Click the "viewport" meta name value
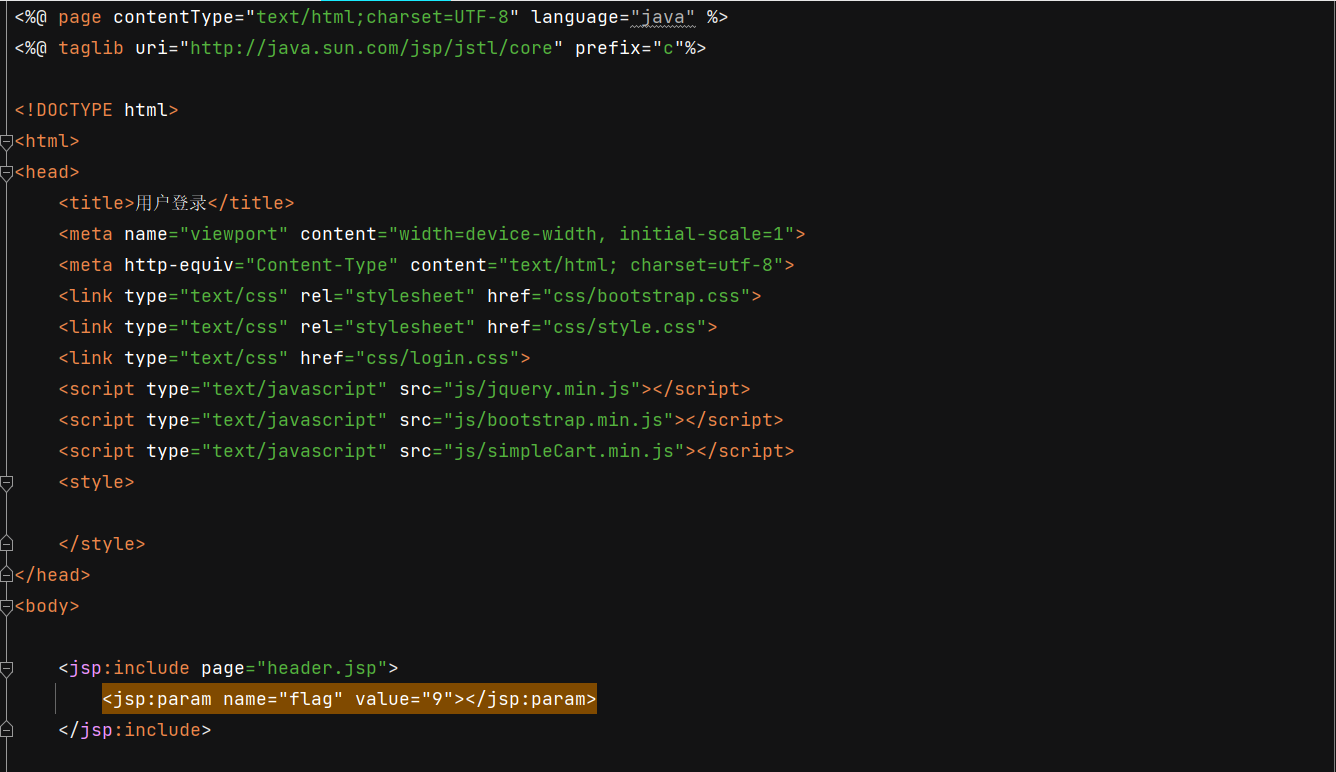Screen dimensions: 1336x772 (235, 234)
